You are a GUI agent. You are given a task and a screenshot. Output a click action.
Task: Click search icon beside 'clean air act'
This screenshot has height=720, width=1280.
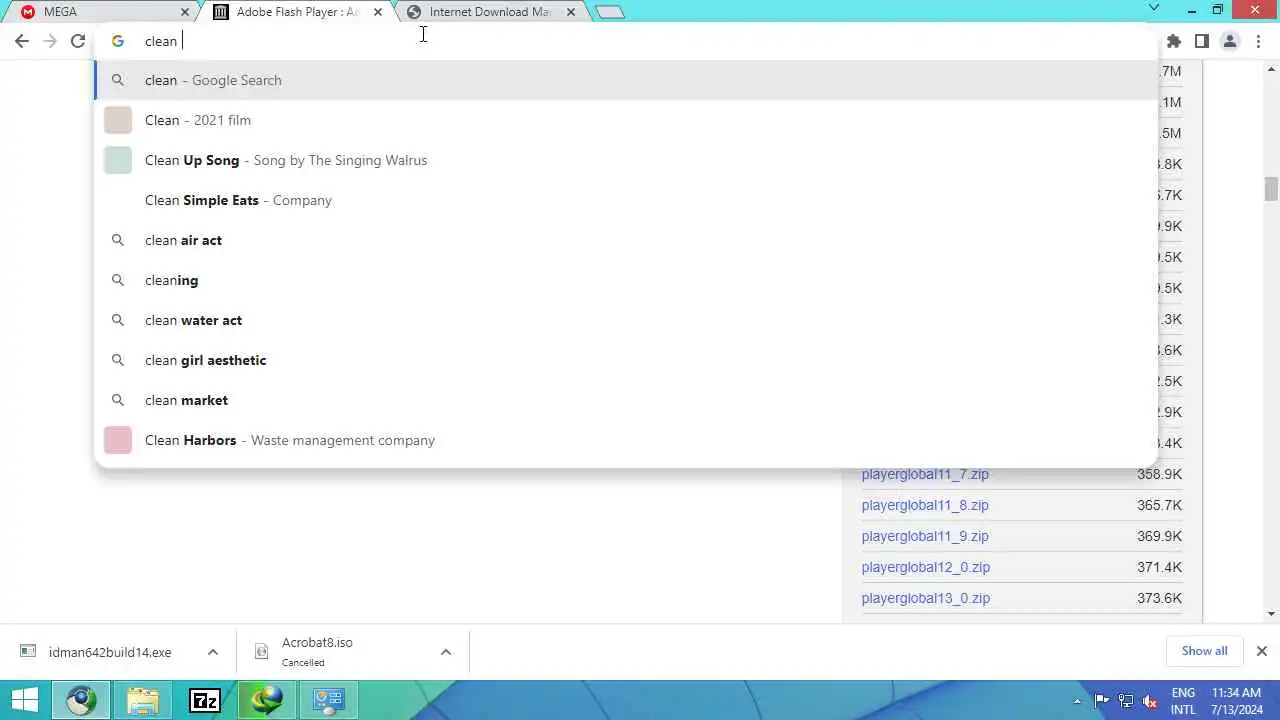point(118,240)
